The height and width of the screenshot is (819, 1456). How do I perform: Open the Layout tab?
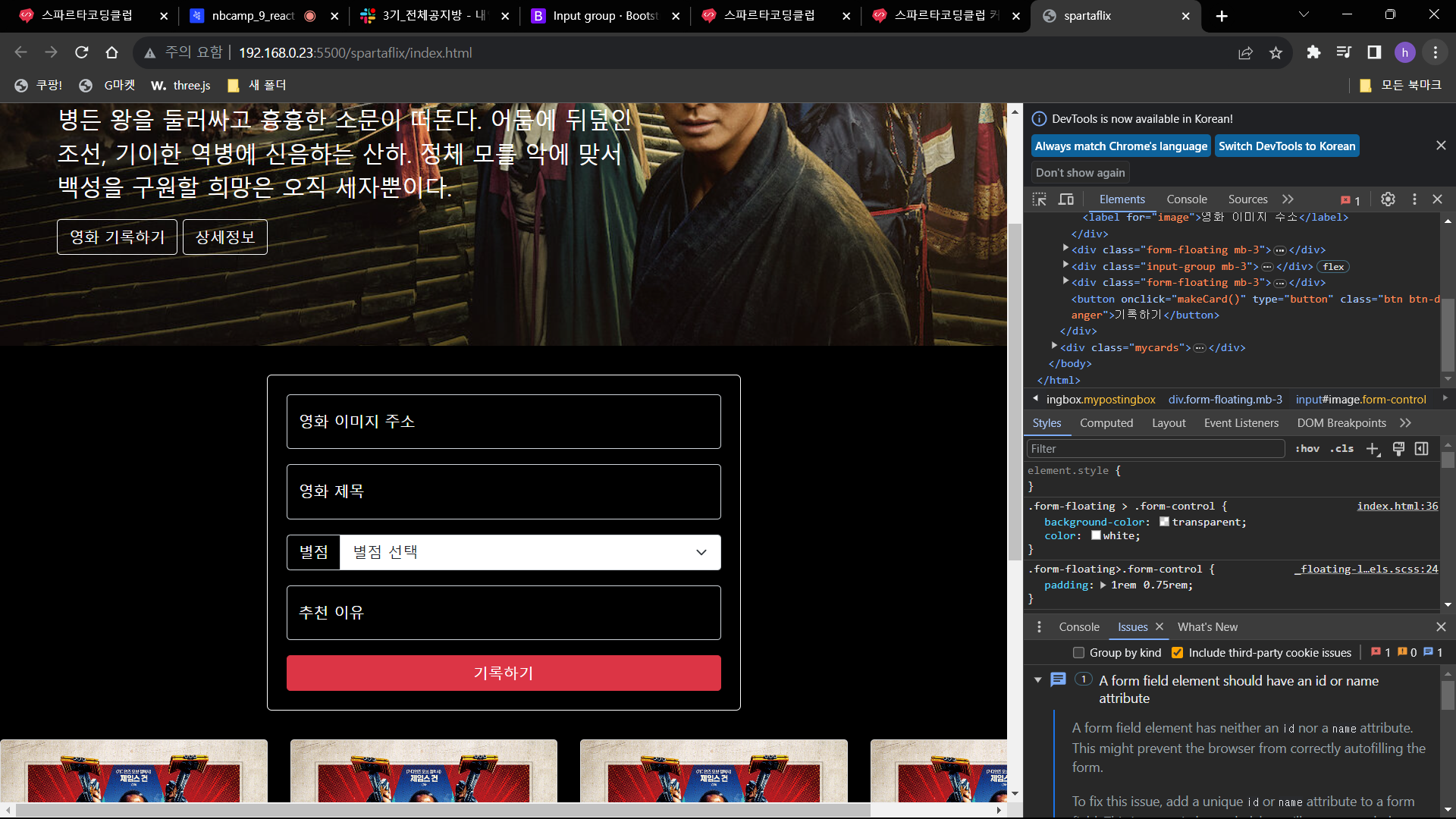[1168, 423]
